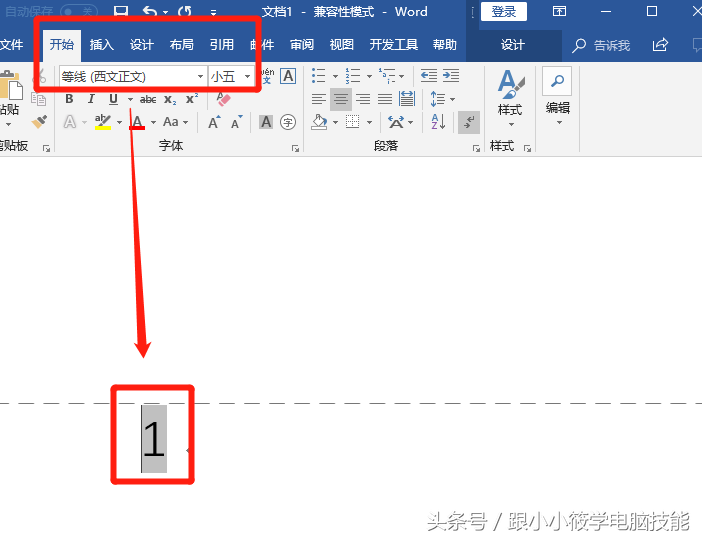
Task: Open borders dropdown arrow
Action: tap(369, 122)
